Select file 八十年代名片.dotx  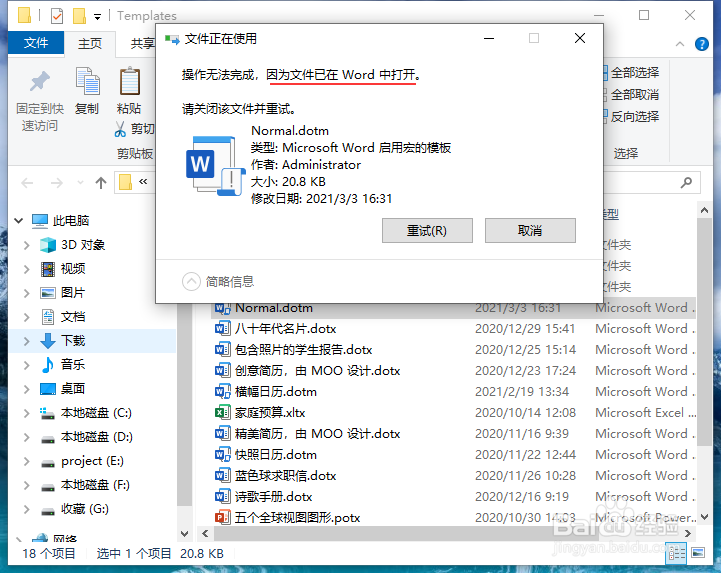(285, 329)
